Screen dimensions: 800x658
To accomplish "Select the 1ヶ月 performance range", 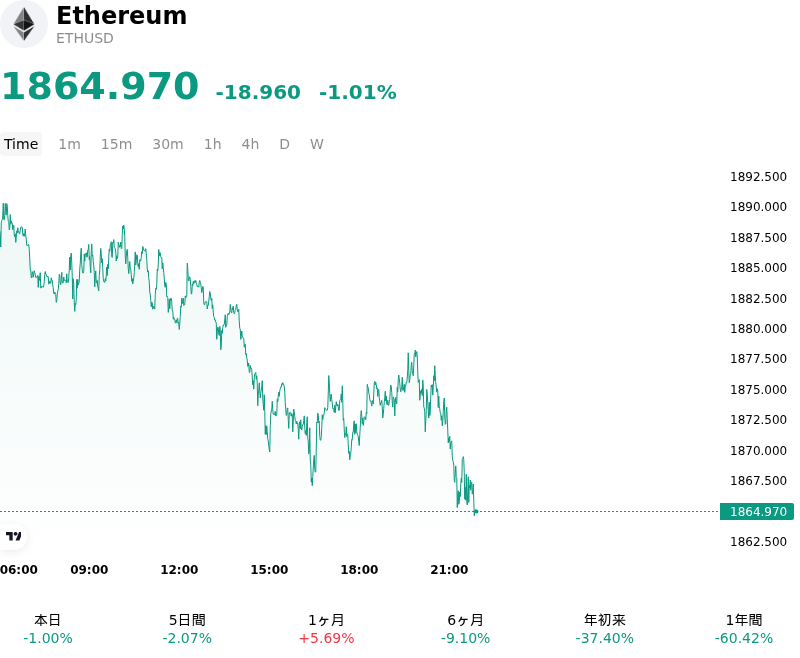I will point(326,629).
